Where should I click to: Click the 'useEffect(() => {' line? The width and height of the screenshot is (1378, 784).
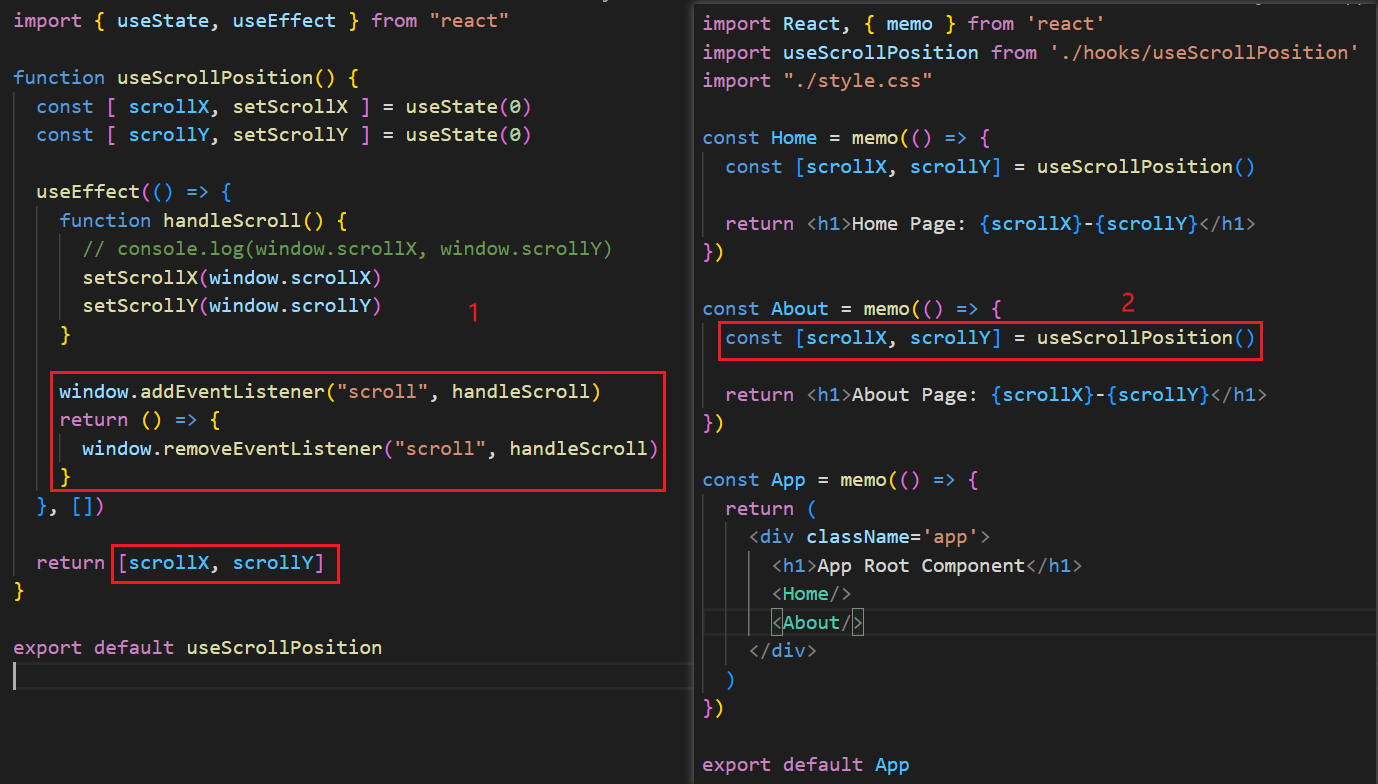(134, 191)
